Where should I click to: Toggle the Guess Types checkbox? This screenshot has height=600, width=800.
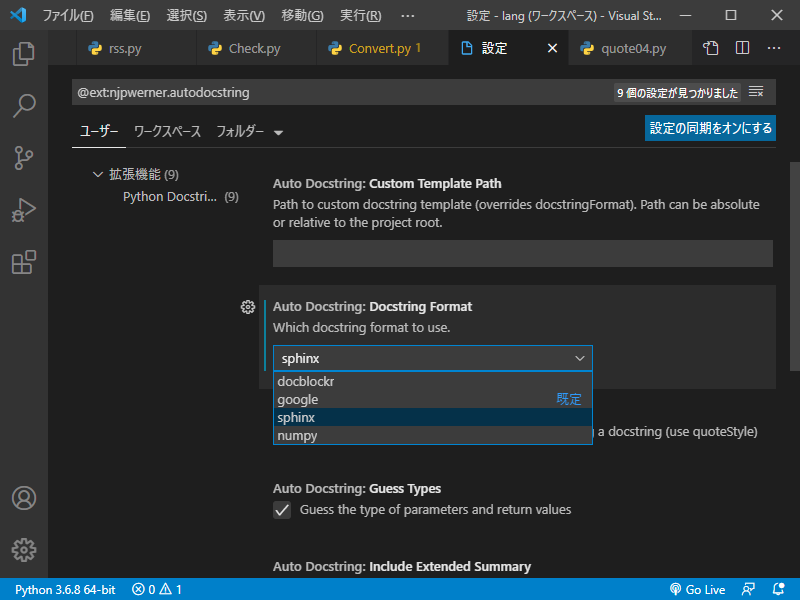coord(282,510)
